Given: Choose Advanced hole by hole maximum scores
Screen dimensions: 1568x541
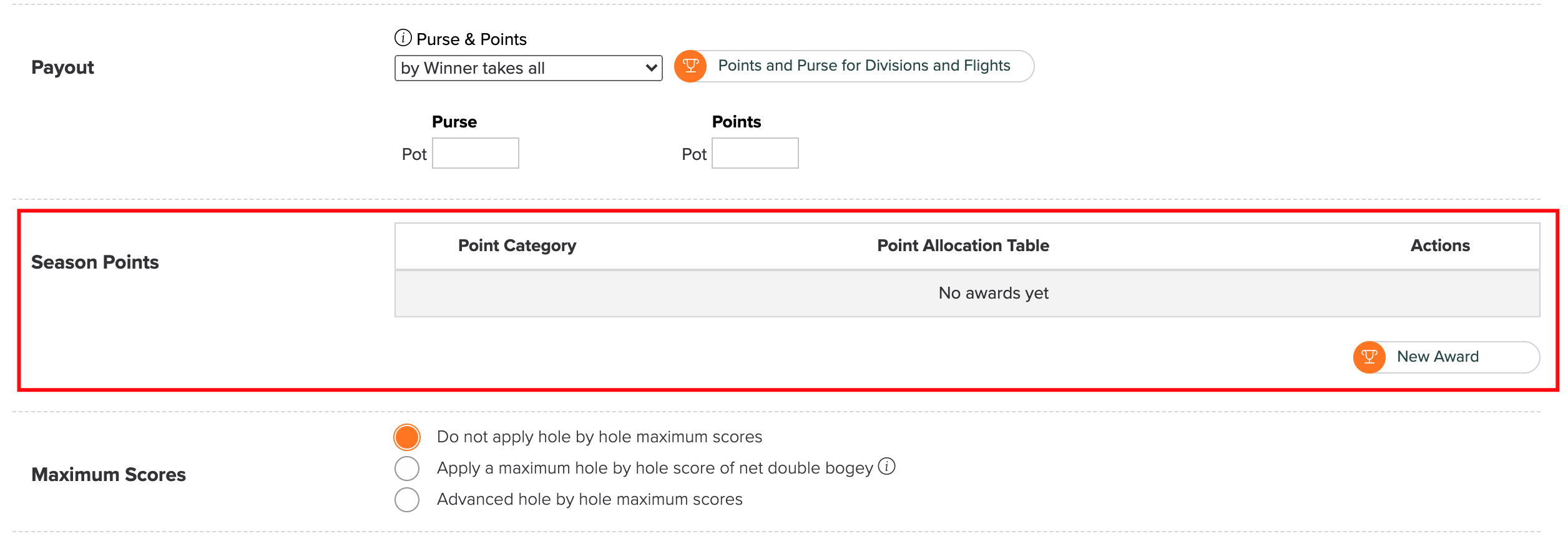Looking at the screenshot, I should 407,500.
